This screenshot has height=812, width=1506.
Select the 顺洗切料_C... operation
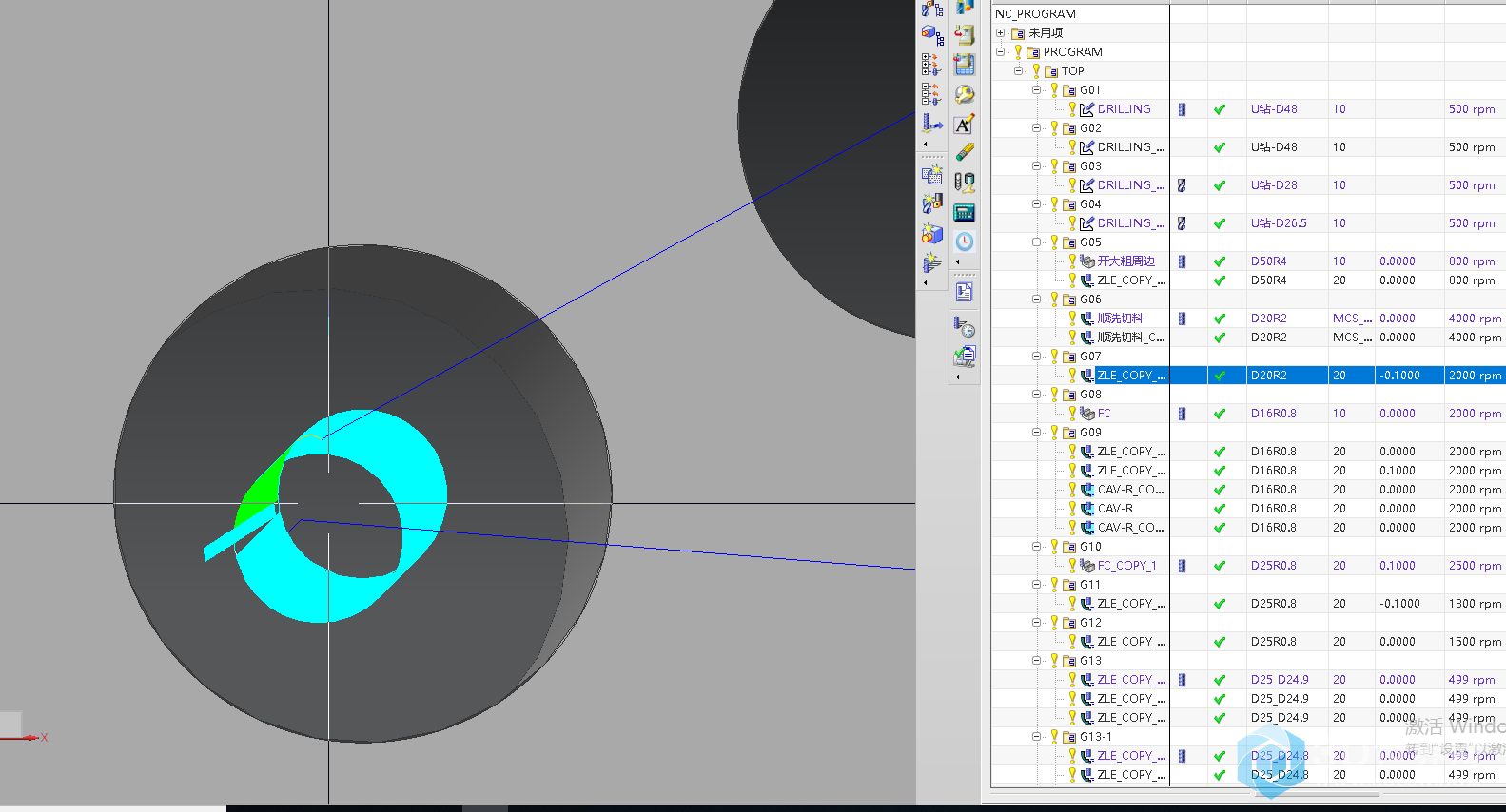(1131, 338)
